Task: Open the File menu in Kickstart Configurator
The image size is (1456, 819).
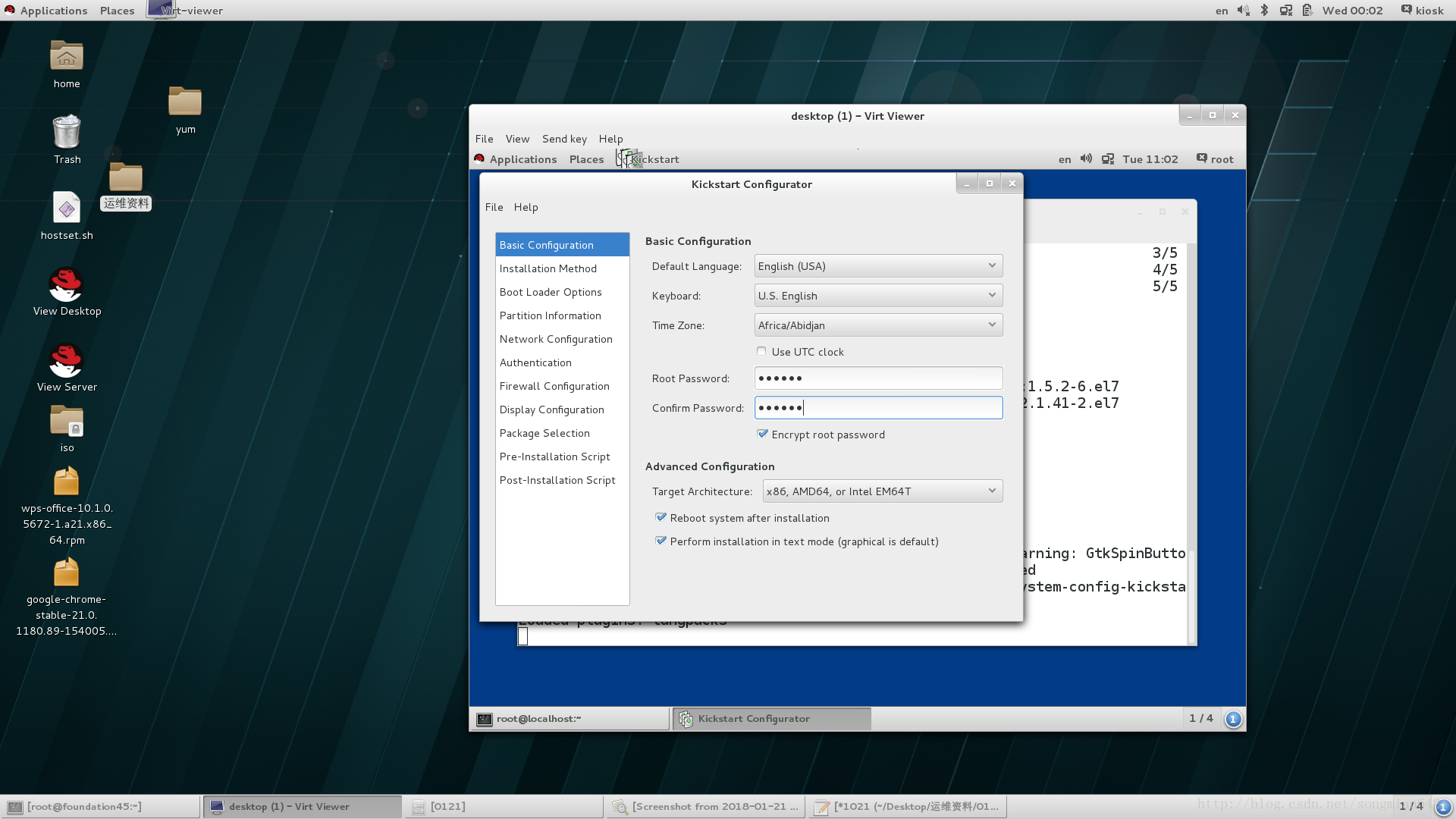Action: tap(493, 207)
